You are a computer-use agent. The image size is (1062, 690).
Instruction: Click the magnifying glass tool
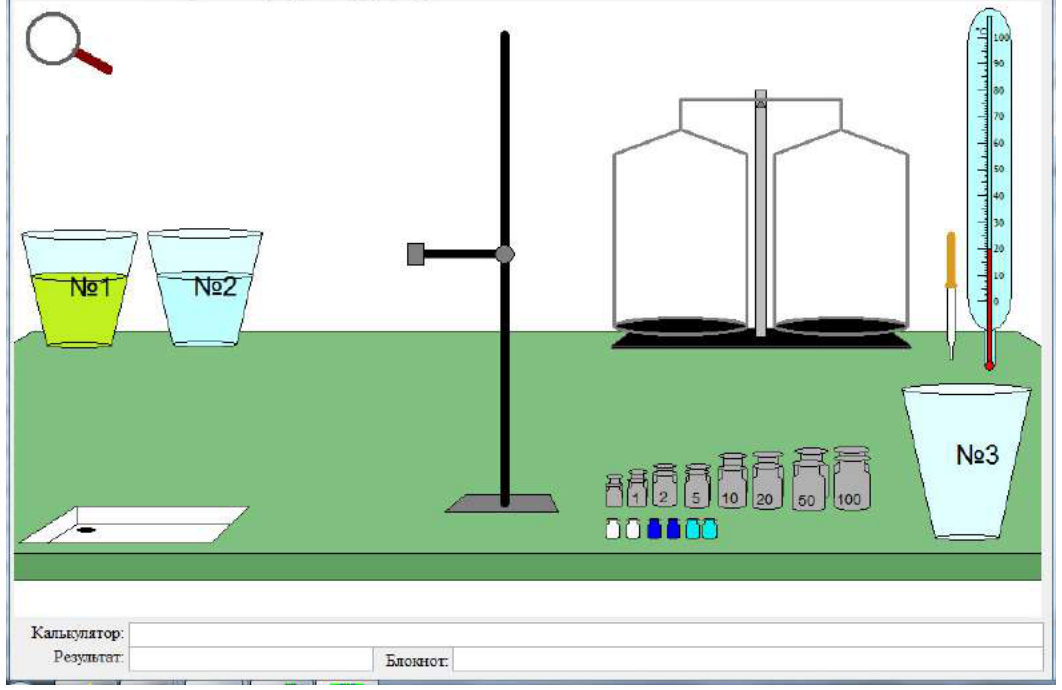(68, 43)
